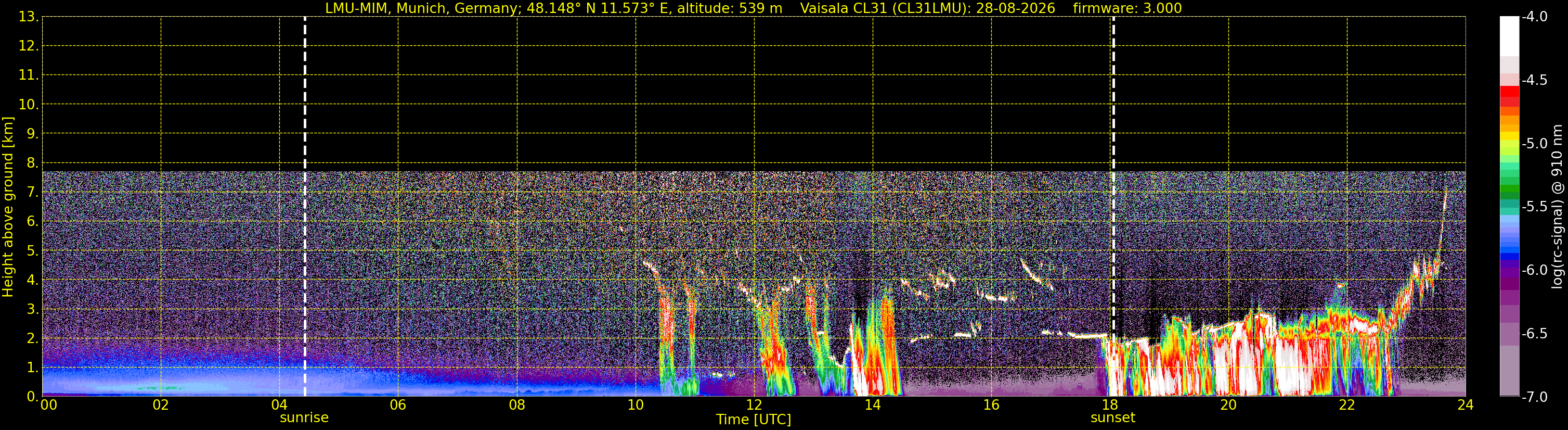This screenshot has width=1568, height=430.
Task: Click the -7.0 colorbar tick label
Action: point(1534,397)
